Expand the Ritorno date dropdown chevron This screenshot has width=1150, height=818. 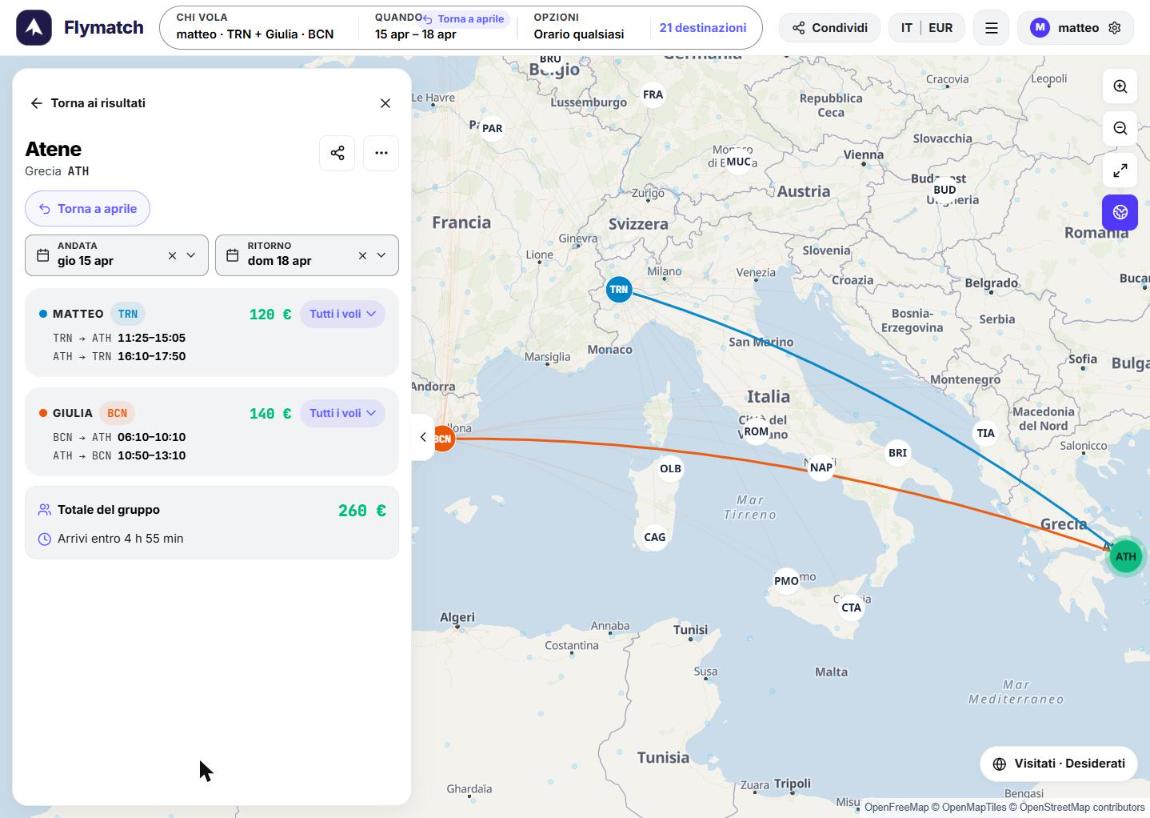[x=381, y=255]
